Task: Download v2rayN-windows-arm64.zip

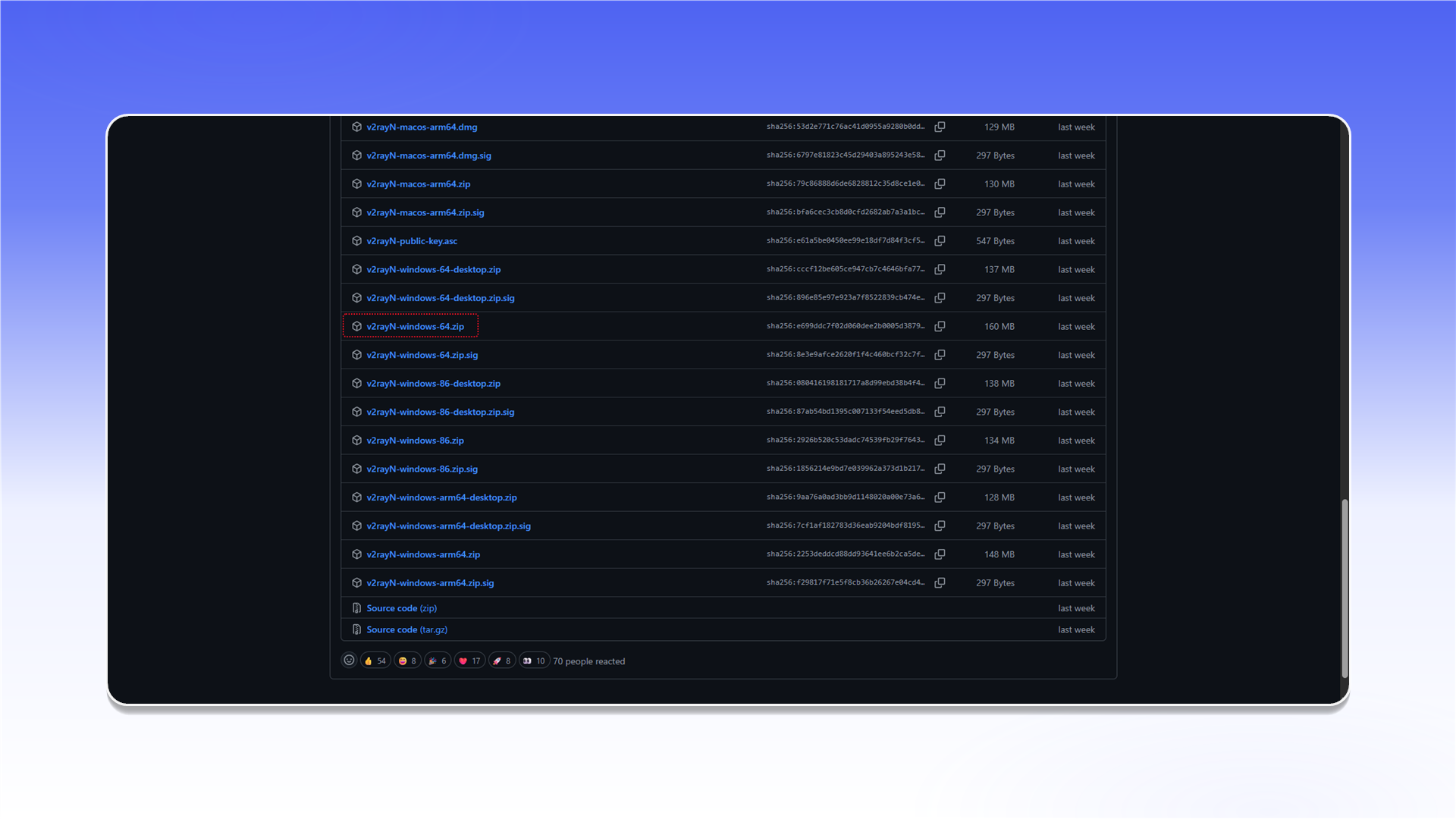Action: [x=423, y=554]
